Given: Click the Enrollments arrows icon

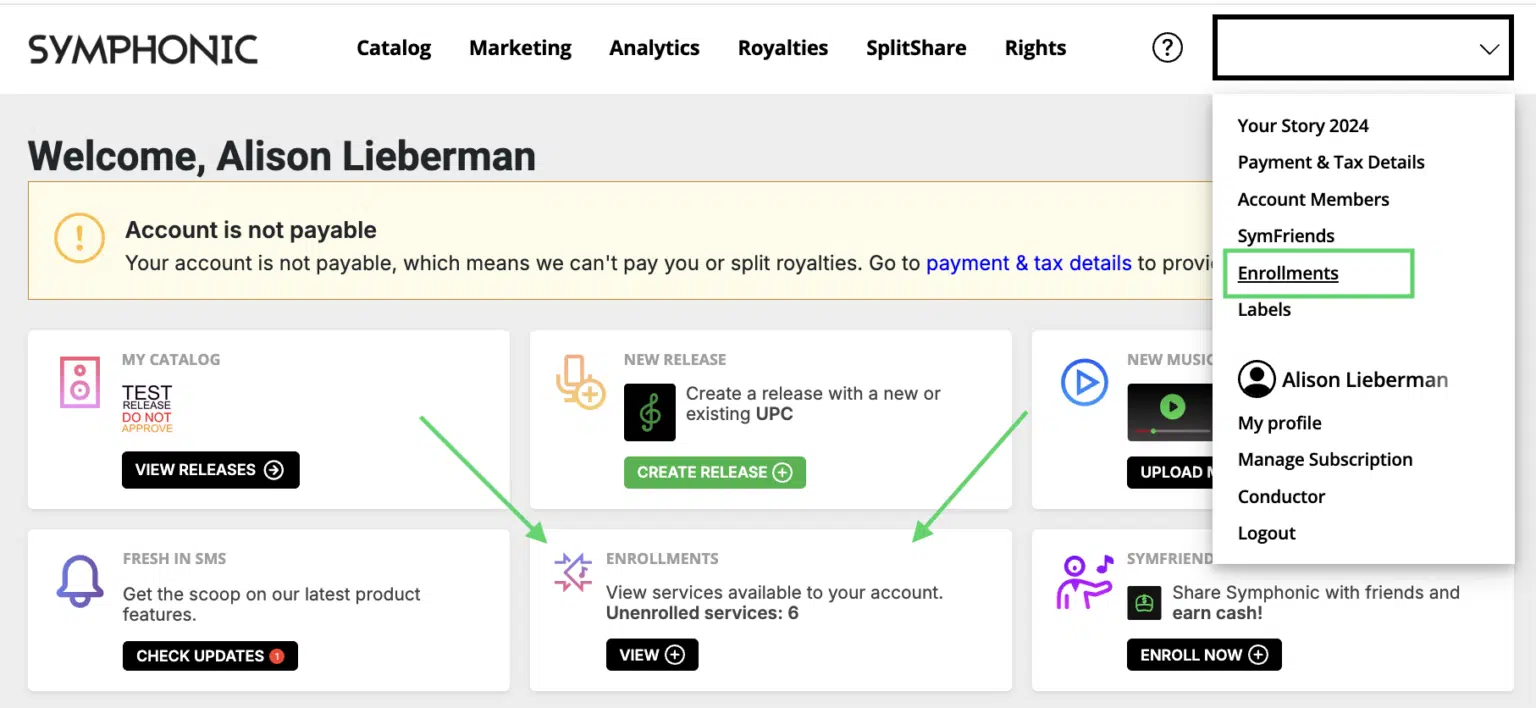Looking at the screenshot, I should 573,572.
